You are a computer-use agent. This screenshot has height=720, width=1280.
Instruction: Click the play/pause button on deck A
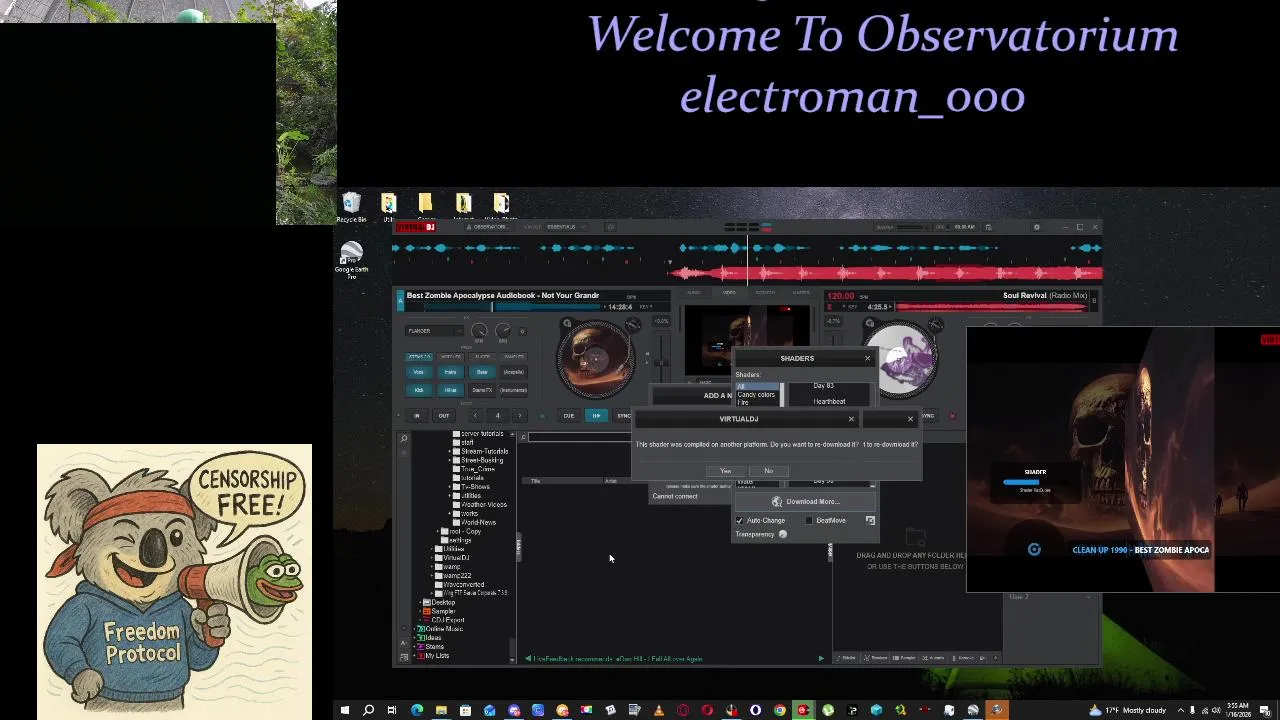[596, 416]
